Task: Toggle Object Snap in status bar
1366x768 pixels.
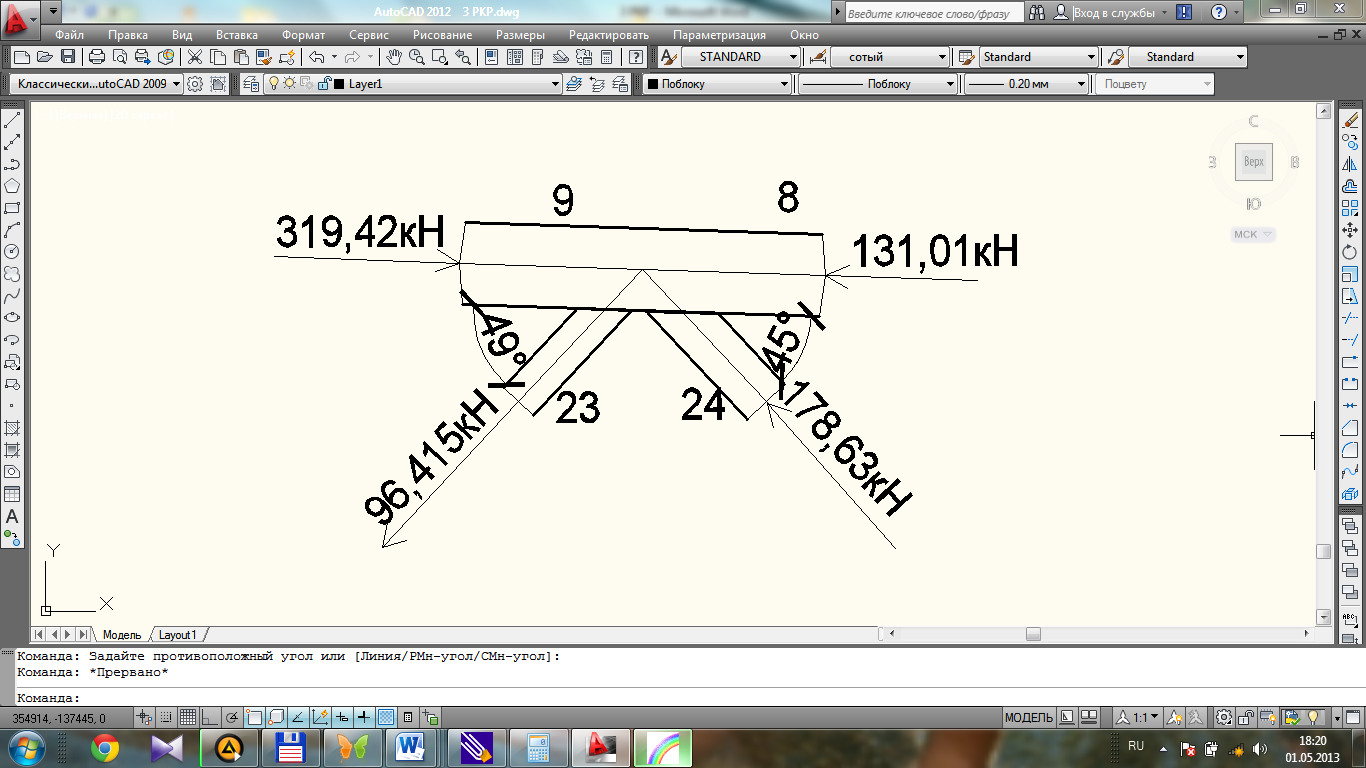Action: coord(254,717)
